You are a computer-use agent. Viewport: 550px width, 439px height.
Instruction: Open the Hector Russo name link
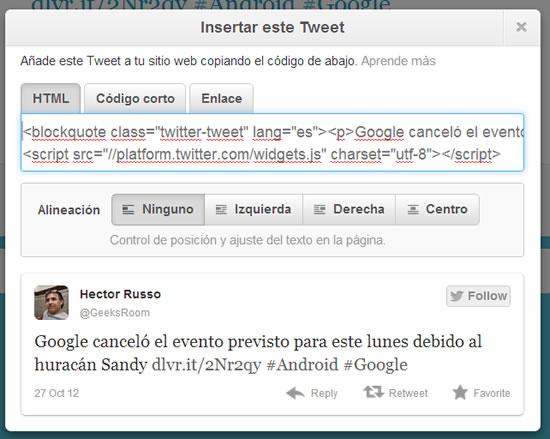click(x=120, y=294)
